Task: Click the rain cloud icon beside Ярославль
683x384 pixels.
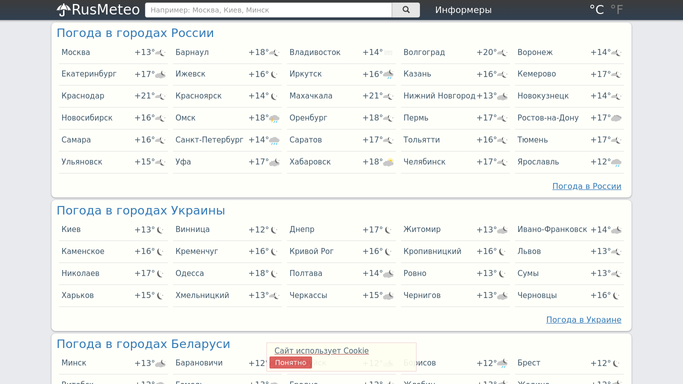Action: [616, 162]
